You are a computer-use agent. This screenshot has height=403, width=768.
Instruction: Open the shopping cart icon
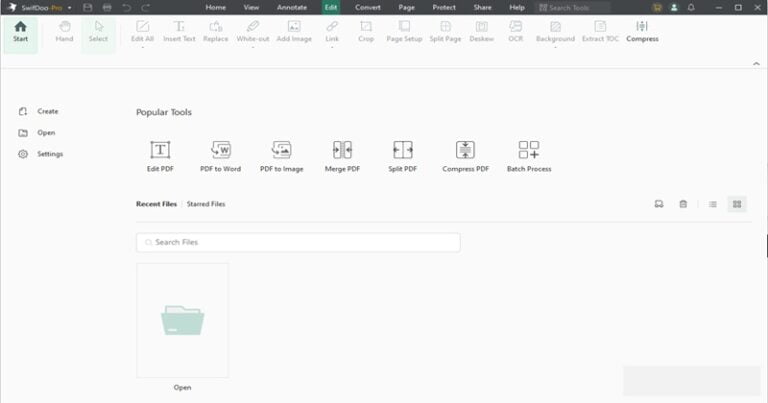click(657, 7)
